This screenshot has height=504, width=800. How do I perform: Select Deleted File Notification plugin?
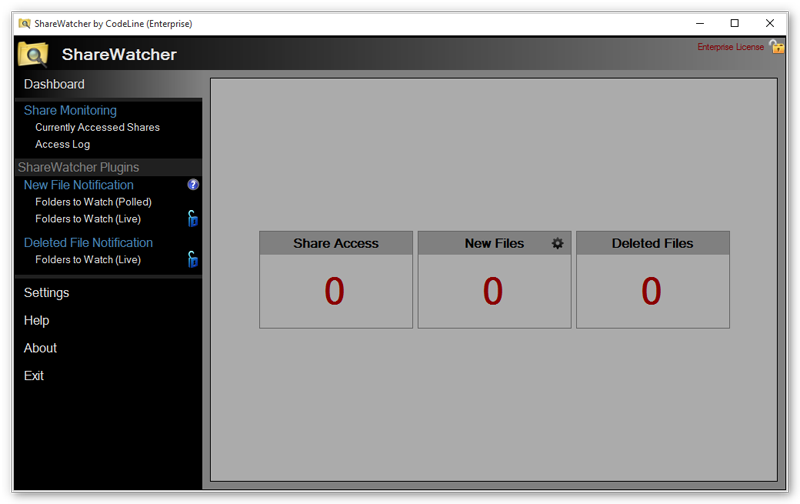[88, 243]
